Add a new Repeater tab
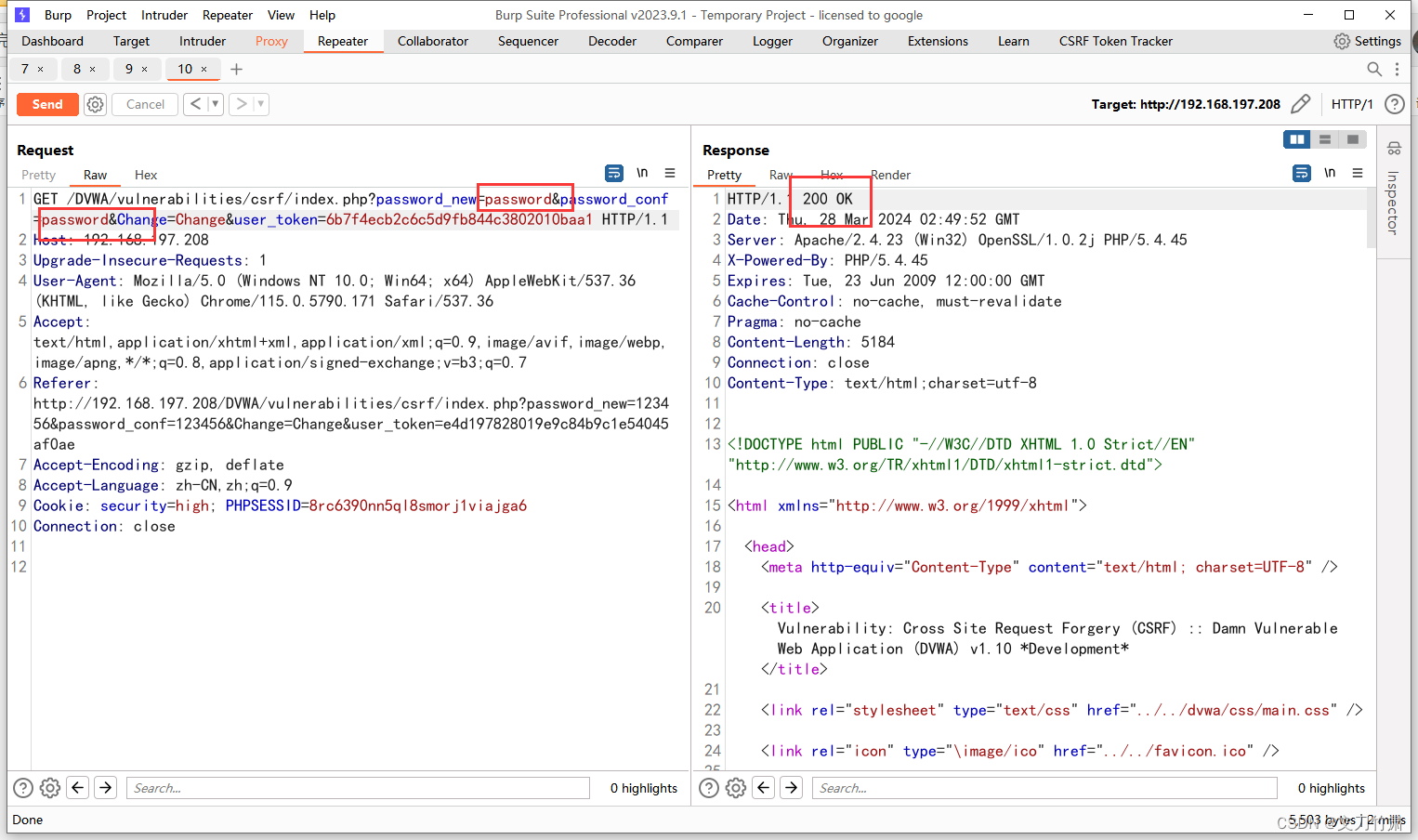This screenshot has height=840, width=1418. pos(236,69)
